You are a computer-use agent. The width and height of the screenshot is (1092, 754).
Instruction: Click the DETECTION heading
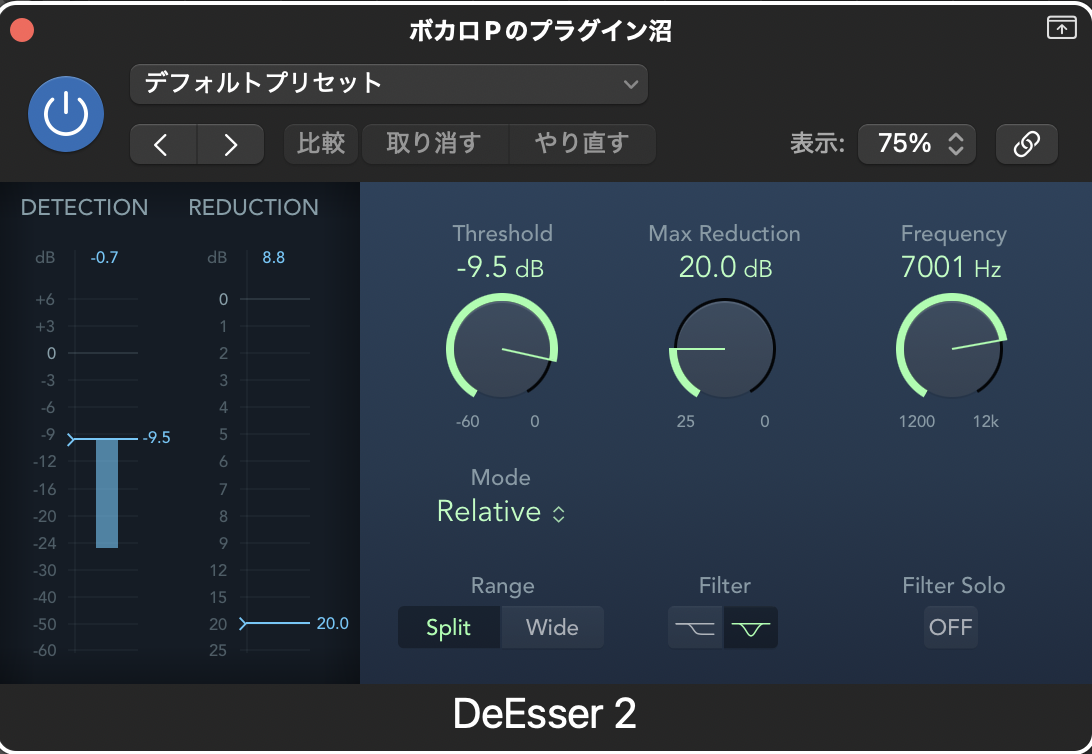84,207
